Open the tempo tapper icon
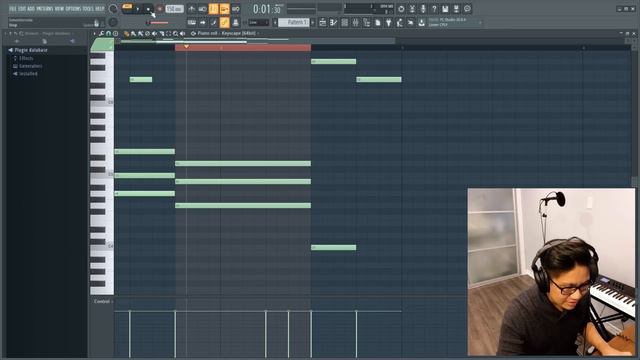Screen dimensions: 640x360 click(400, 23)
